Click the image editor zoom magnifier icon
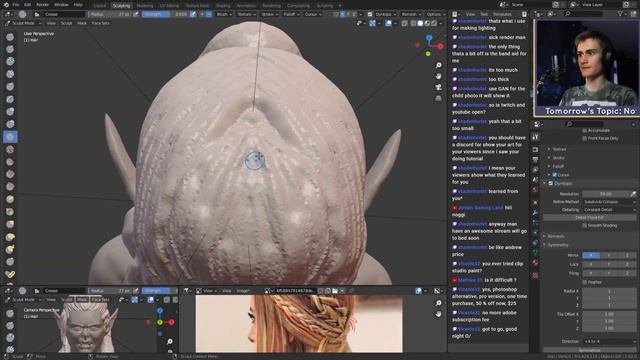The width and height of the screenshot is (640, 360). pos(438,303)
